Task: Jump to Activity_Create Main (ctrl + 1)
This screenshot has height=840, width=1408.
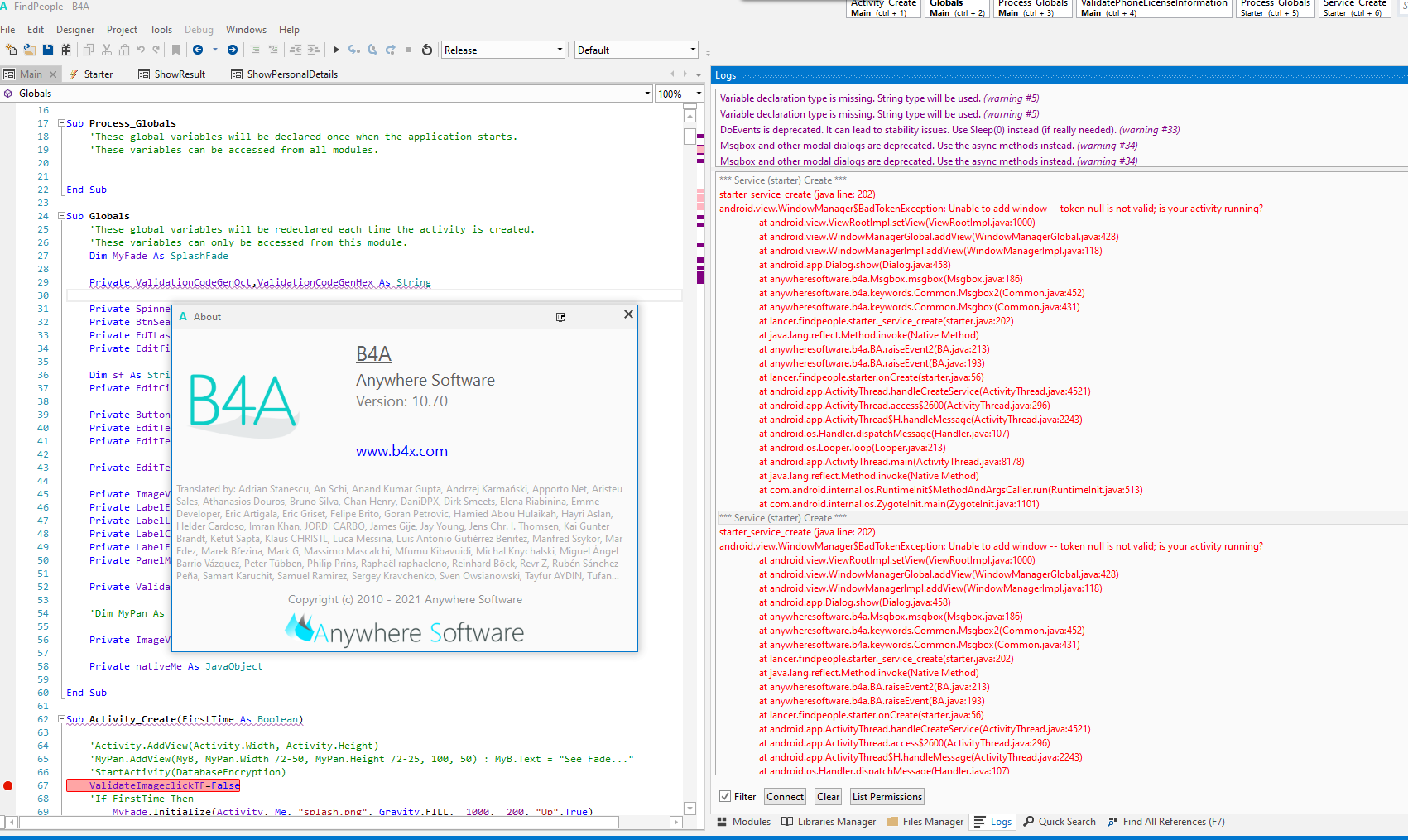Action: 884,8
